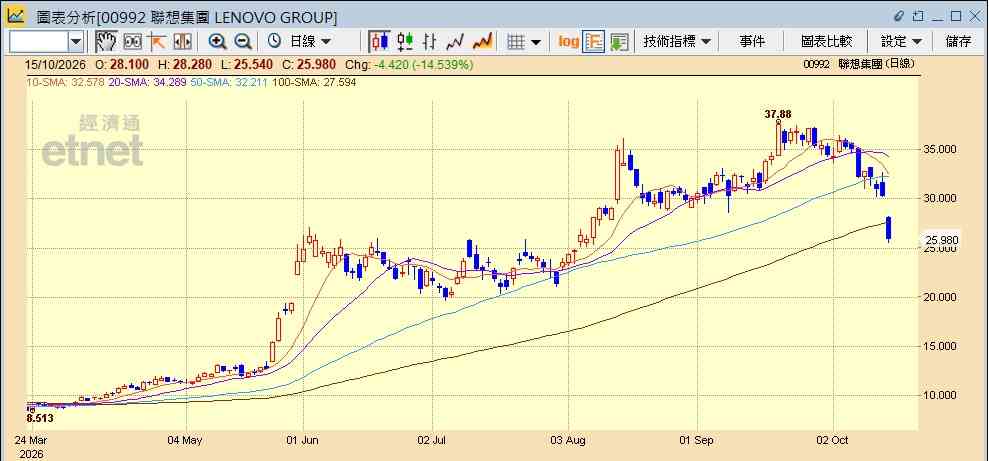989x461 pixels.
Task: Click the 01 Jun date axis label
Action: (x=304, y=440)
